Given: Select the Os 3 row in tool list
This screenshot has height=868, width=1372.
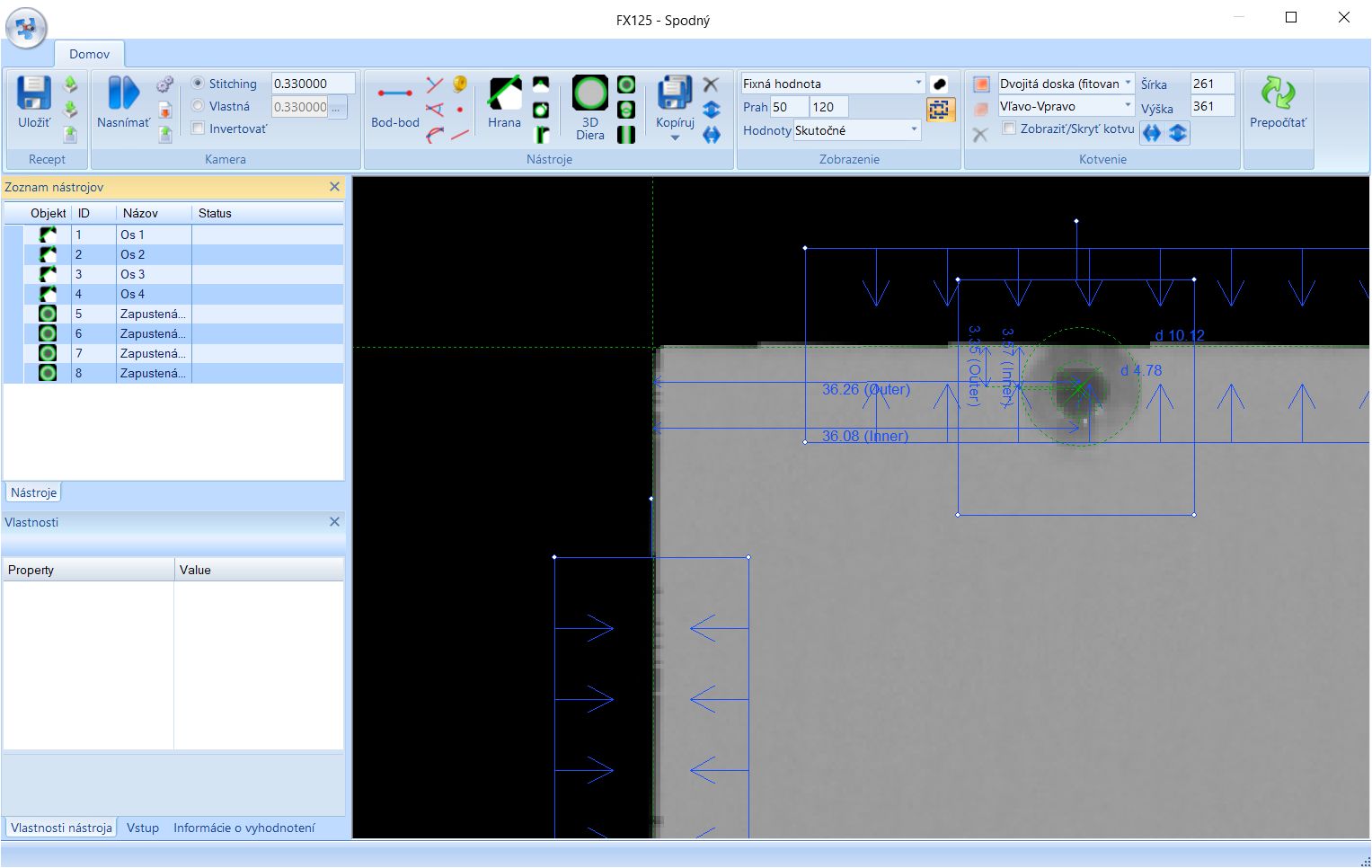Looking at the screenshot, I should (132, 274).
